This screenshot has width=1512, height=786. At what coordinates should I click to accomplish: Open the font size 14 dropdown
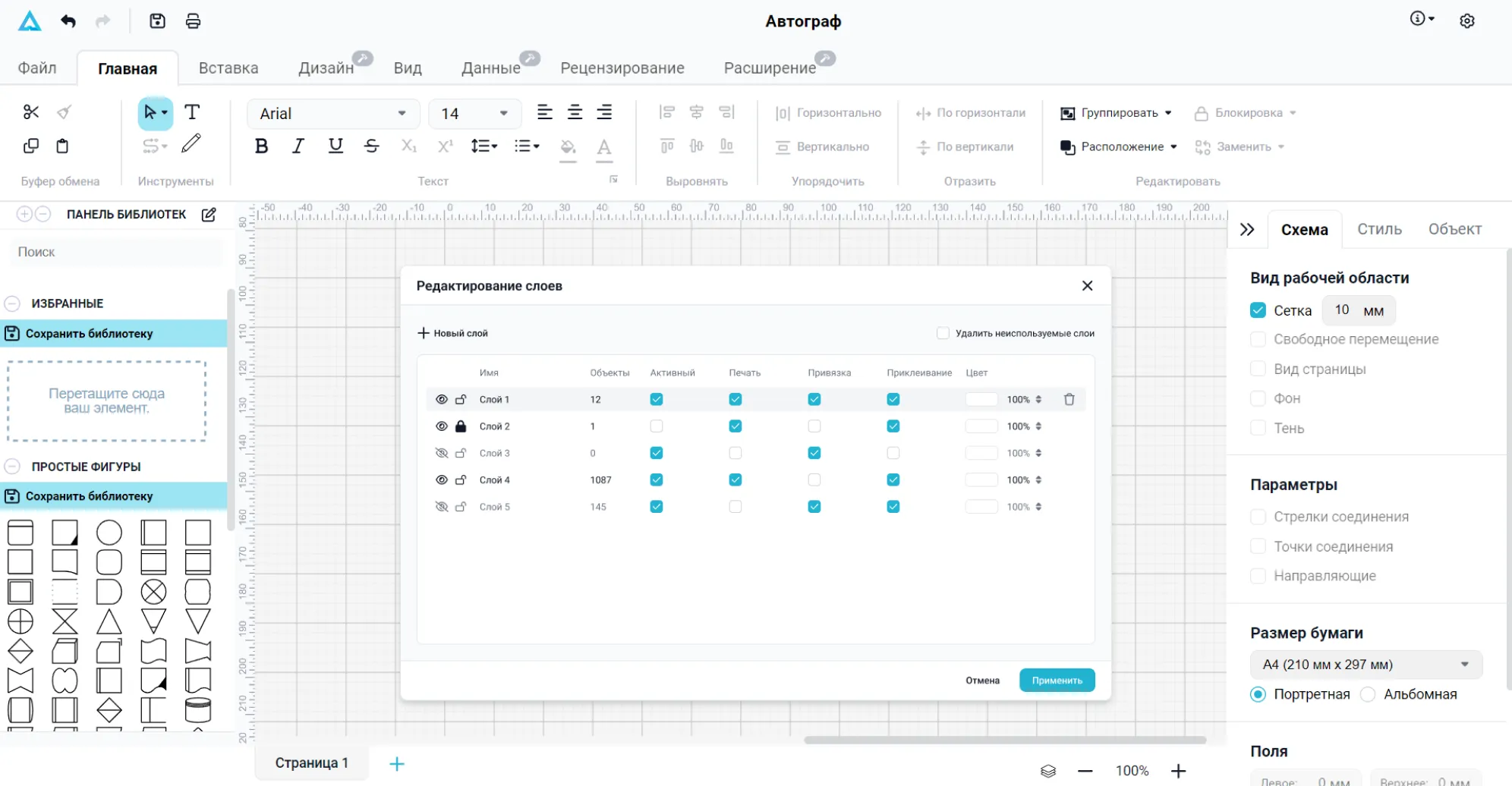click(x=475, y=114)
